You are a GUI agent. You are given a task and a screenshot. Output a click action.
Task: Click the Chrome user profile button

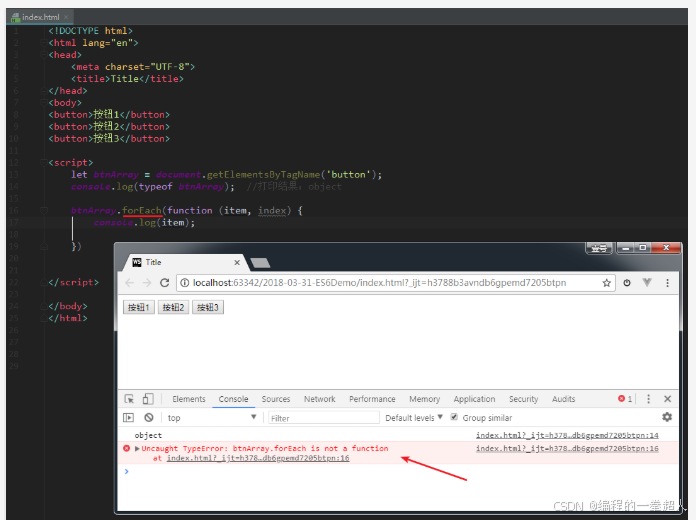coord(599,248)
